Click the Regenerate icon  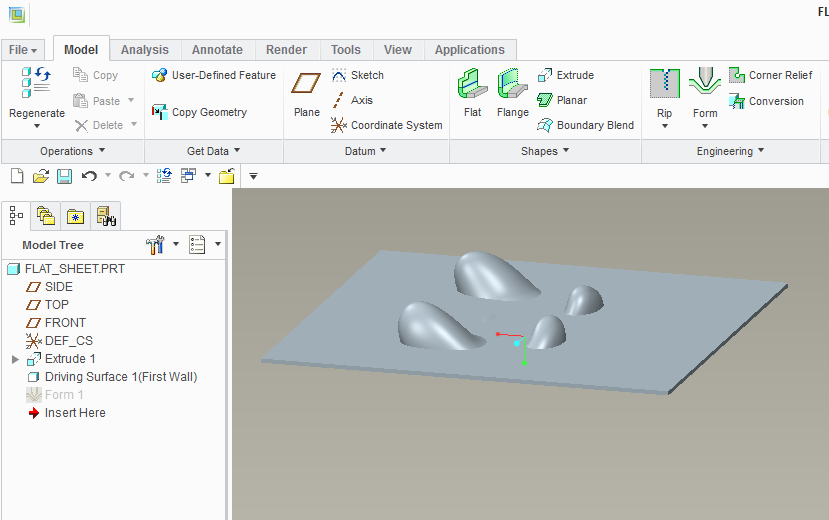coord(36,82)
